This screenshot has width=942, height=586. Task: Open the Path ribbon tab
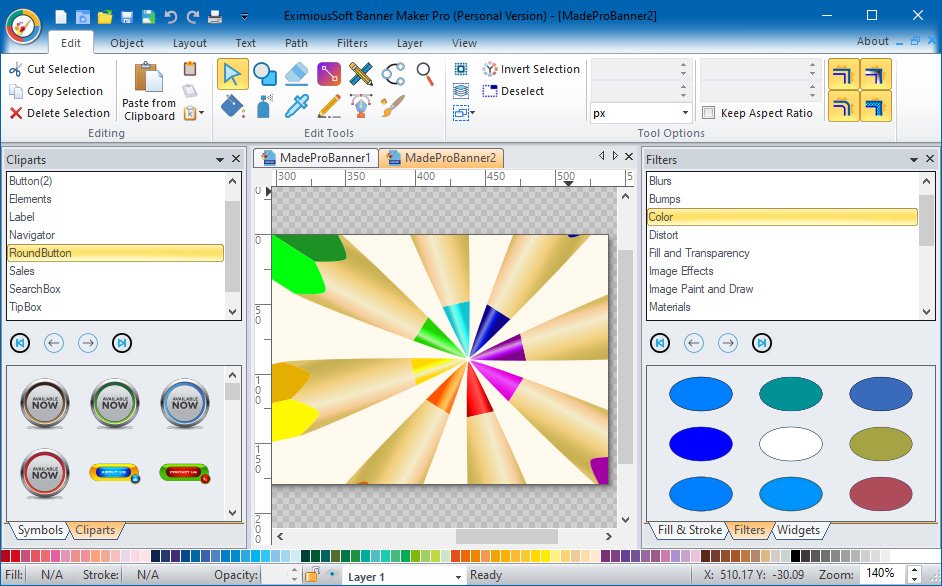click(296, 43)
